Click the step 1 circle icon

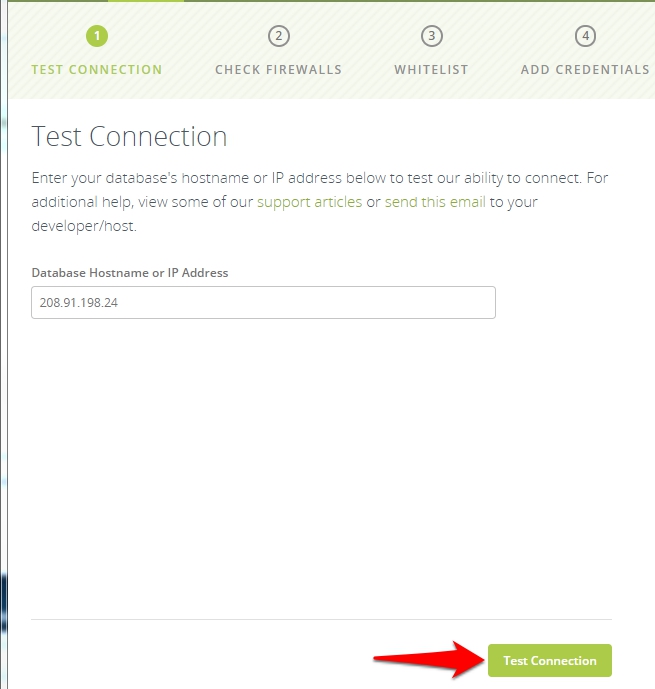pos(97,36)
